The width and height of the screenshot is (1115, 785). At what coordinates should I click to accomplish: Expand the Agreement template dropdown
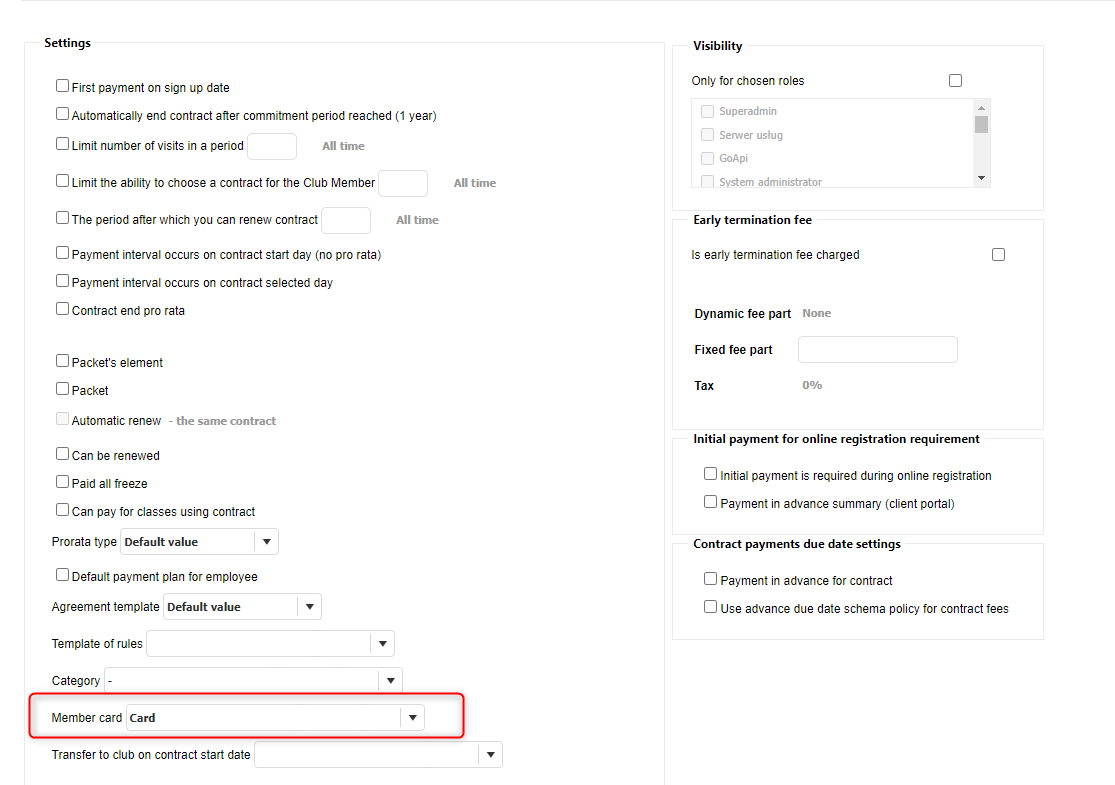click(x=309, y=607)
